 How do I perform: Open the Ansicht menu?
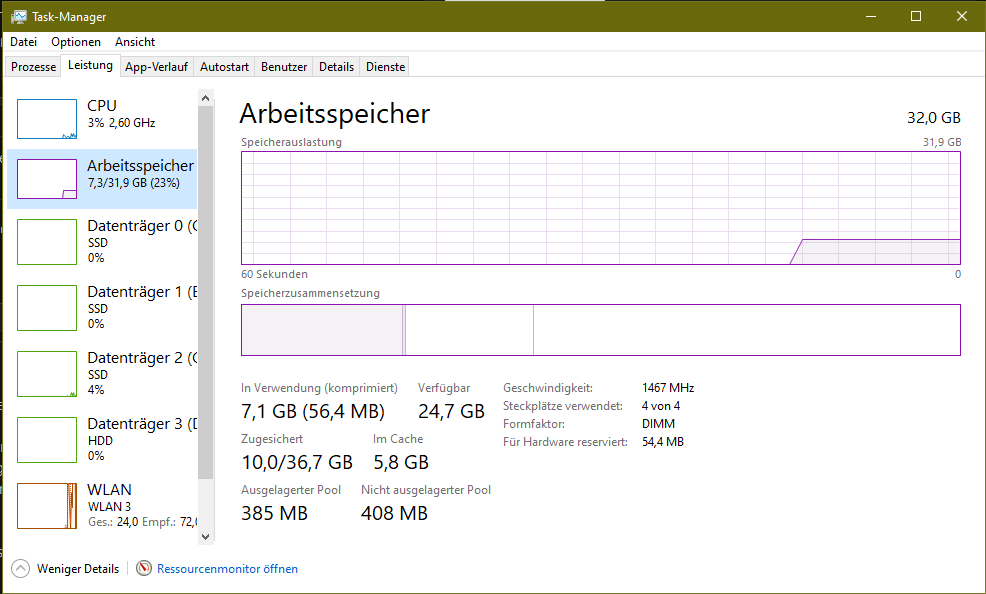point(135,42)
